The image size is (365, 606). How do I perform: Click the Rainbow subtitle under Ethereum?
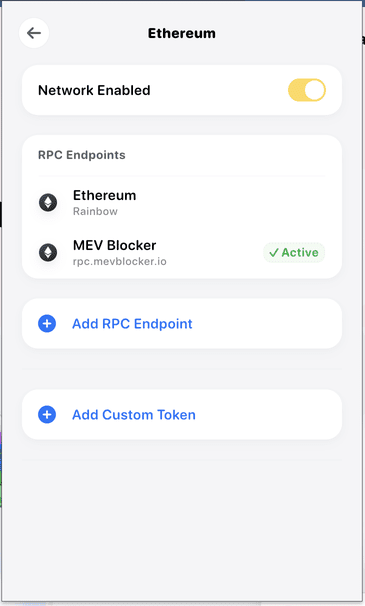95,211
